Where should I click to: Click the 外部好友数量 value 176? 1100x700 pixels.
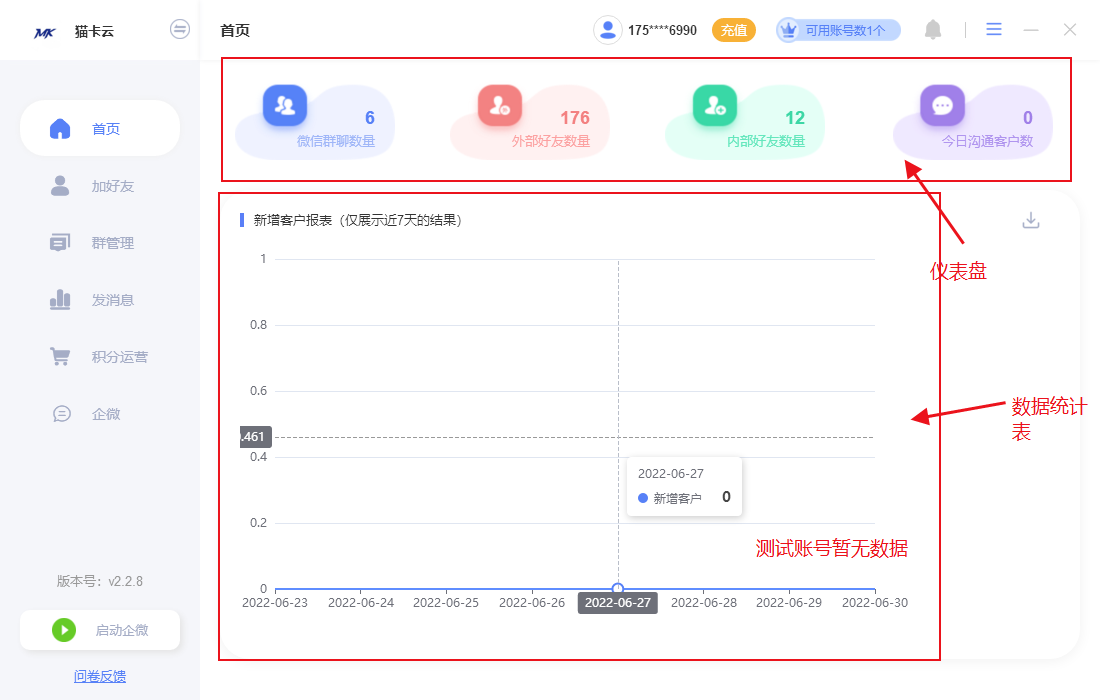click(575, 118)
